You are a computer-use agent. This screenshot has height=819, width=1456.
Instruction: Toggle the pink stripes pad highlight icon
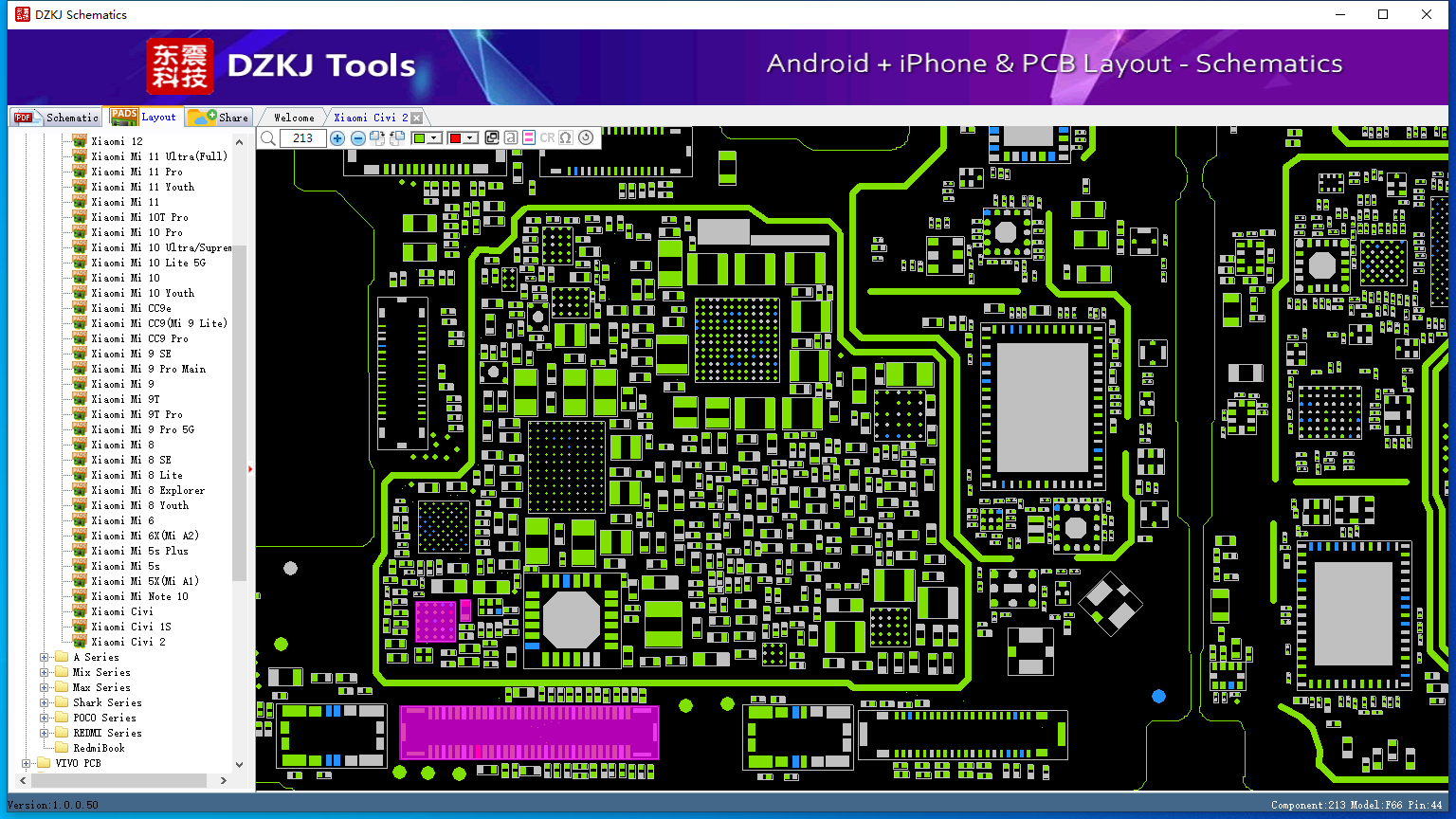tap(529, 138)
